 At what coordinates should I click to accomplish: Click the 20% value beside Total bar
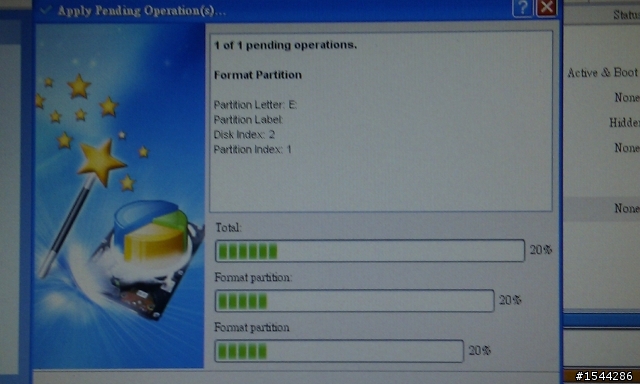(x=540, y=250)
